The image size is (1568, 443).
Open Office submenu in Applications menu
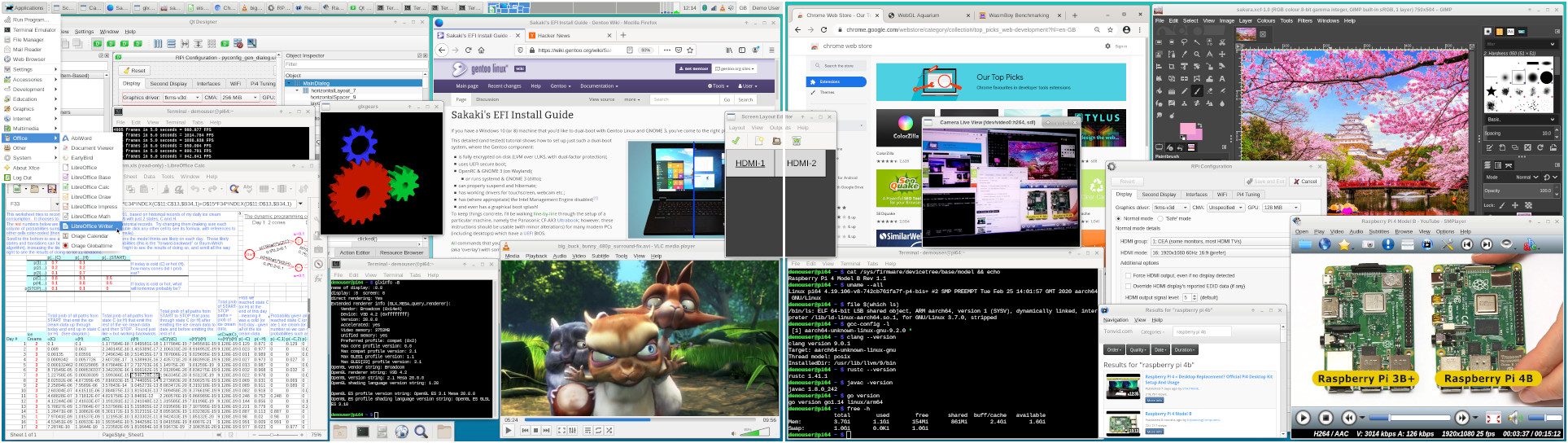click(32, 138)
